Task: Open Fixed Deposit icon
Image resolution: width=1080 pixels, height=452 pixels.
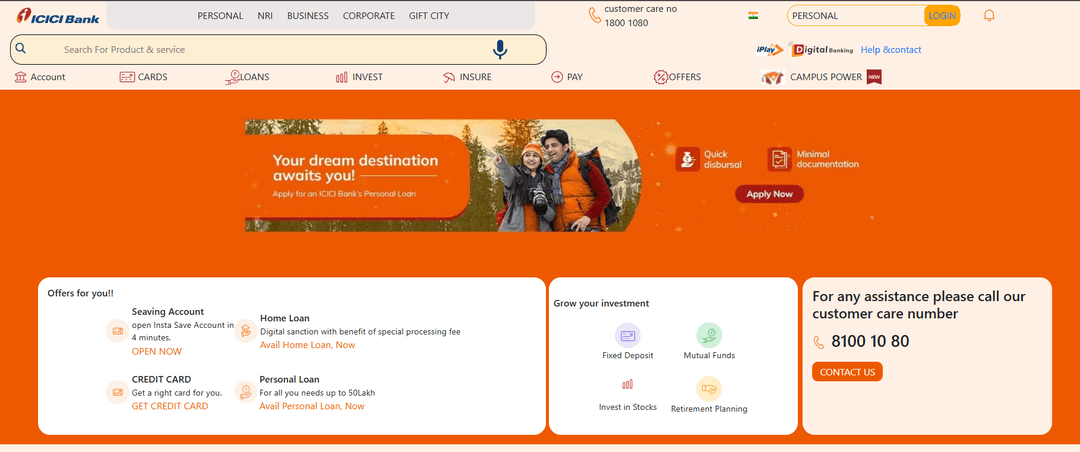Action: pos(627,336)
